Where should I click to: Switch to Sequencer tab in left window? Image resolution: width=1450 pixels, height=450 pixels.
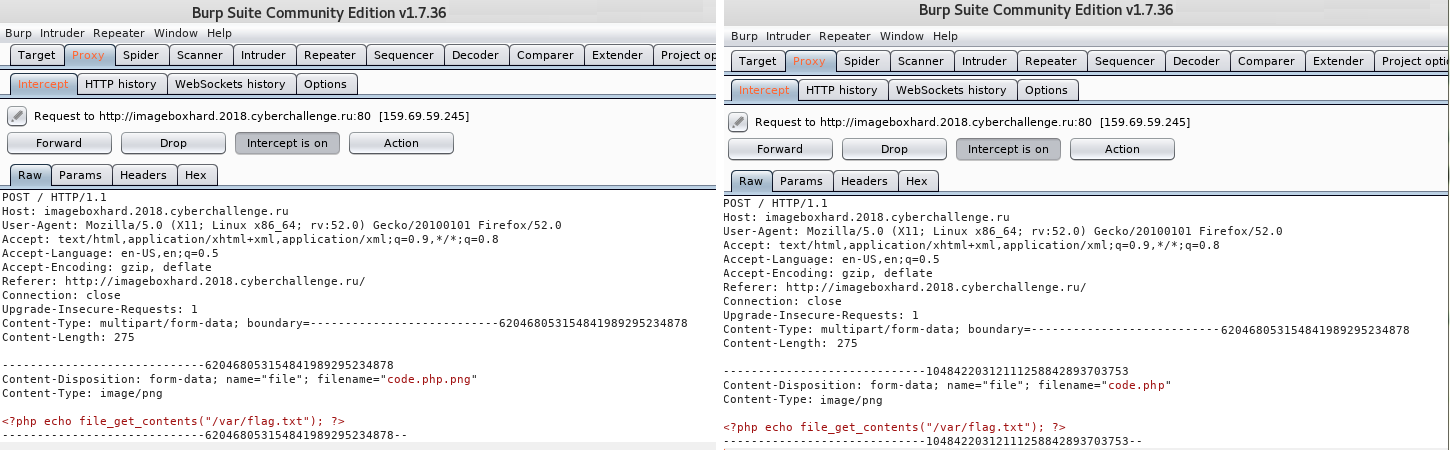(x=405, y=55)
